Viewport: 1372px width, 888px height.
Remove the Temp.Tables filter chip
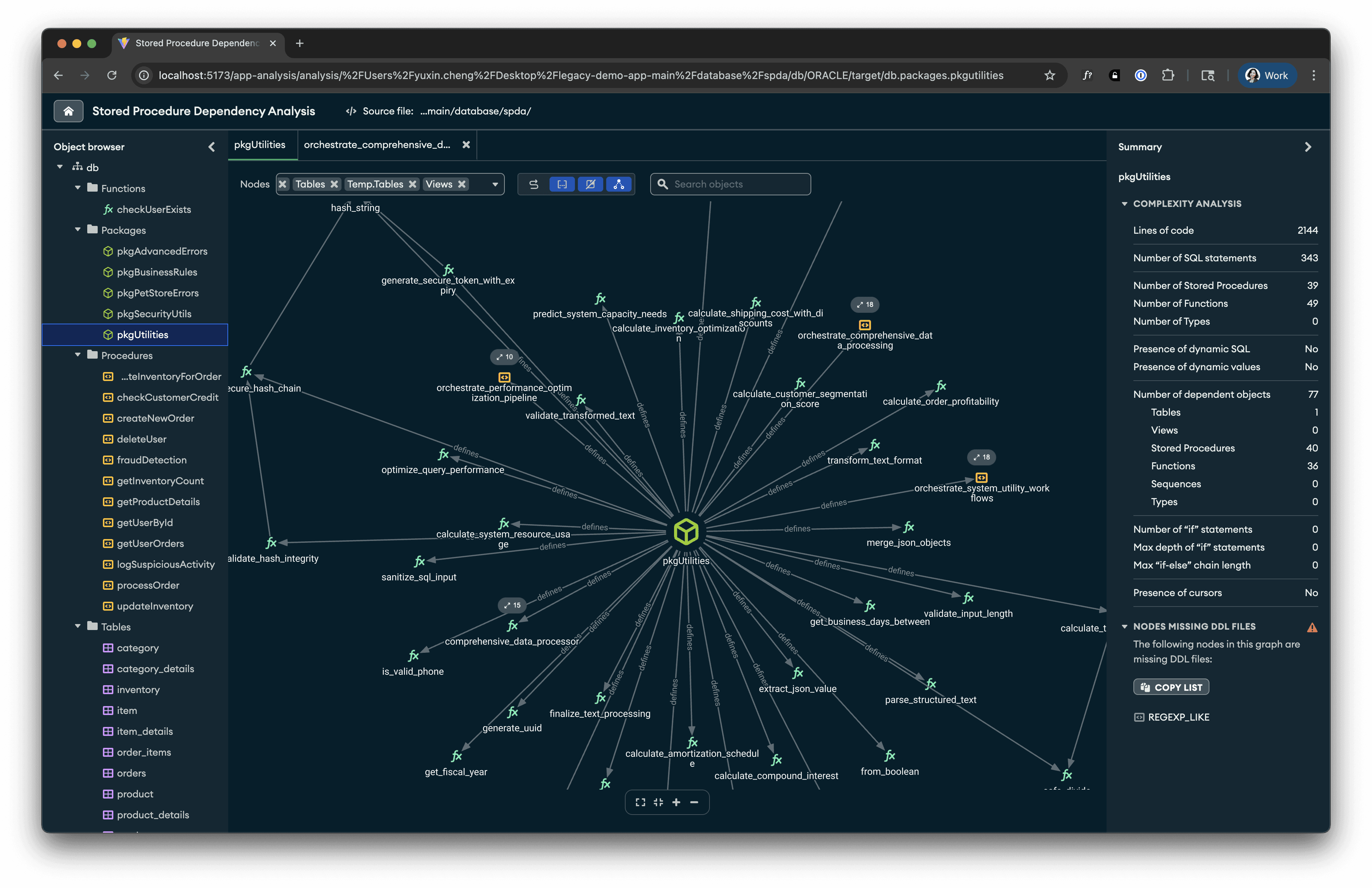[x=413, y=185]
